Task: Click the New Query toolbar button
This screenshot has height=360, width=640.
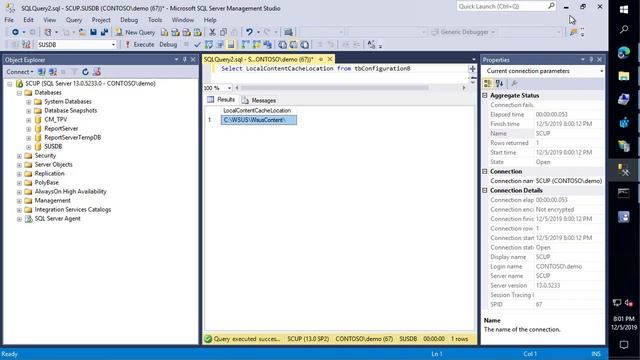Action: click(135, 32)
